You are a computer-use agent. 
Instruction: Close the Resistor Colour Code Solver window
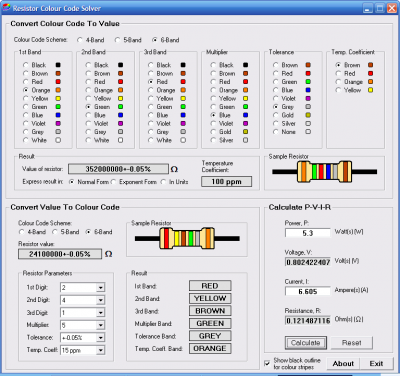point(392,8)
